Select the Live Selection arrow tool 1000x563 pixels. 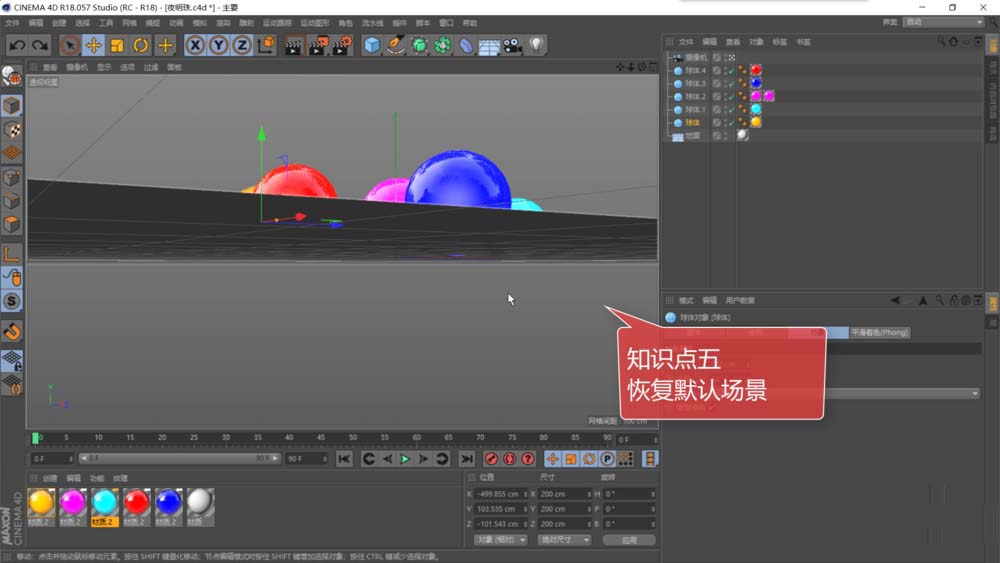(70, 45)
